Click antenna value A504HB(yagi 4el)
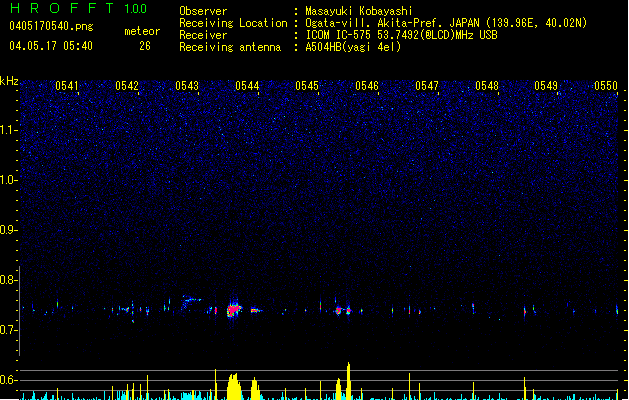This screenshot has height=400, width=629. pyautogui.click(x=353, y=47)
